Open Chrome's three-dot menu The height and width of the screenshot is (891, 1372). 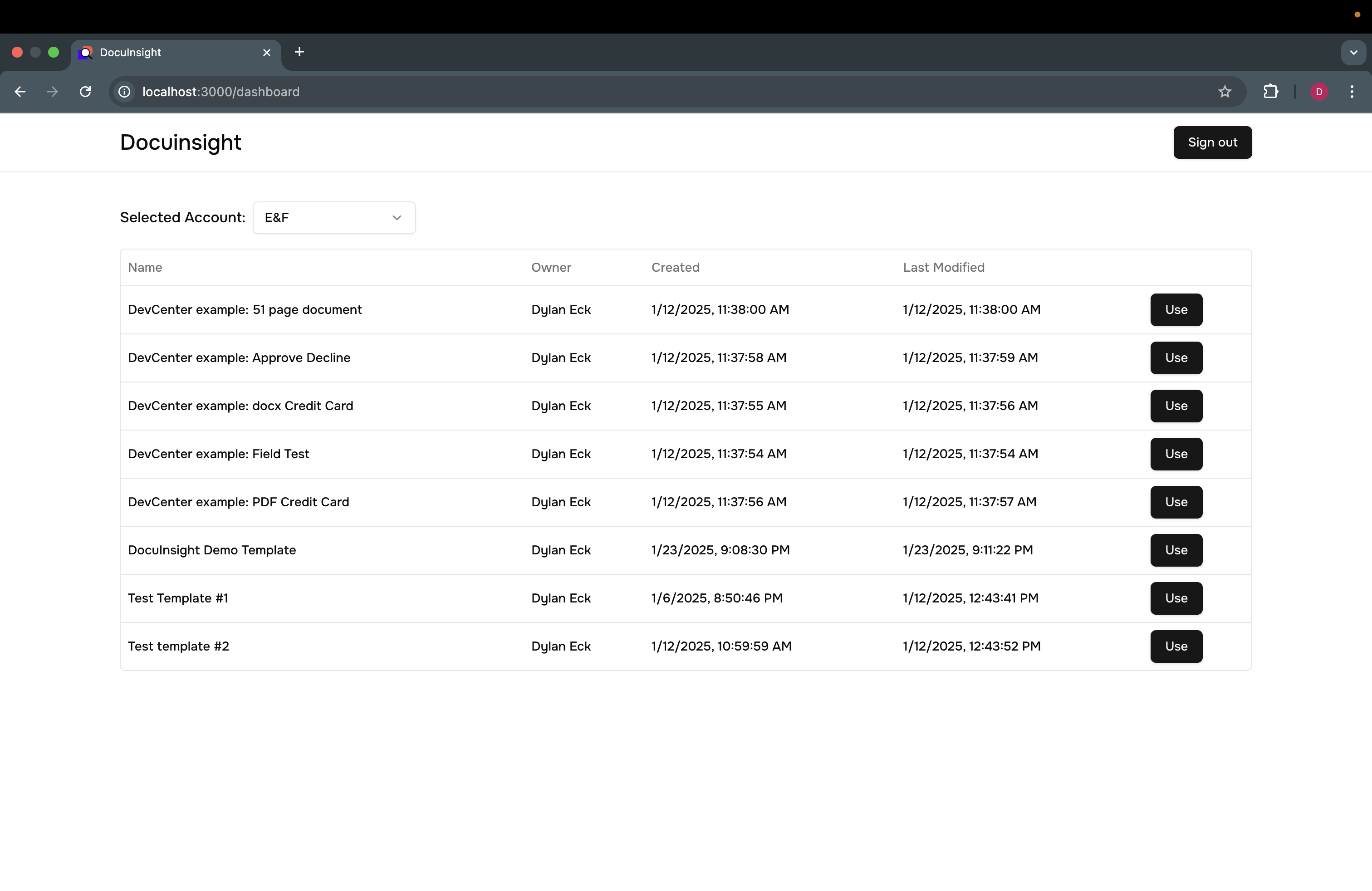[1351, 92]
